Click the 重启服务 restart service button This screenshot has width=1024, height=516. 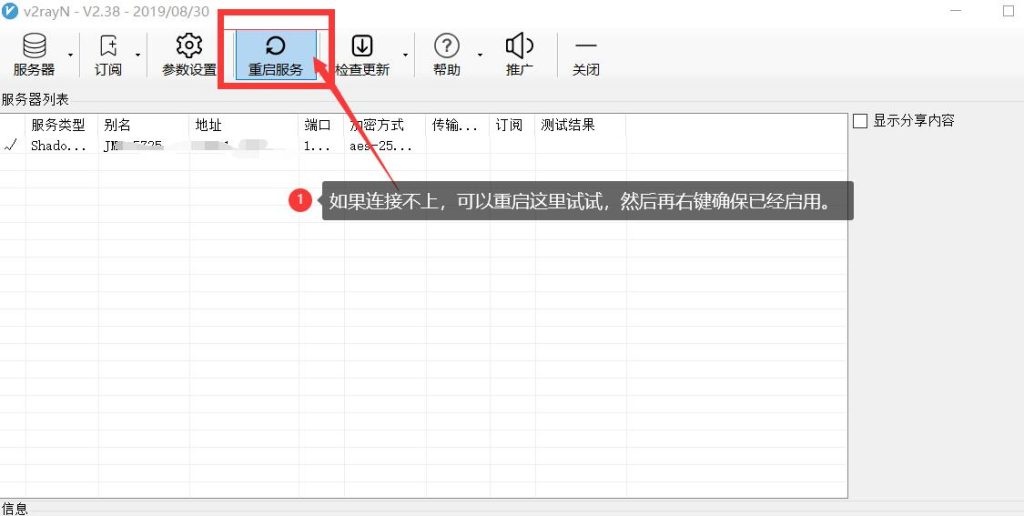click(x=276, y=55)
